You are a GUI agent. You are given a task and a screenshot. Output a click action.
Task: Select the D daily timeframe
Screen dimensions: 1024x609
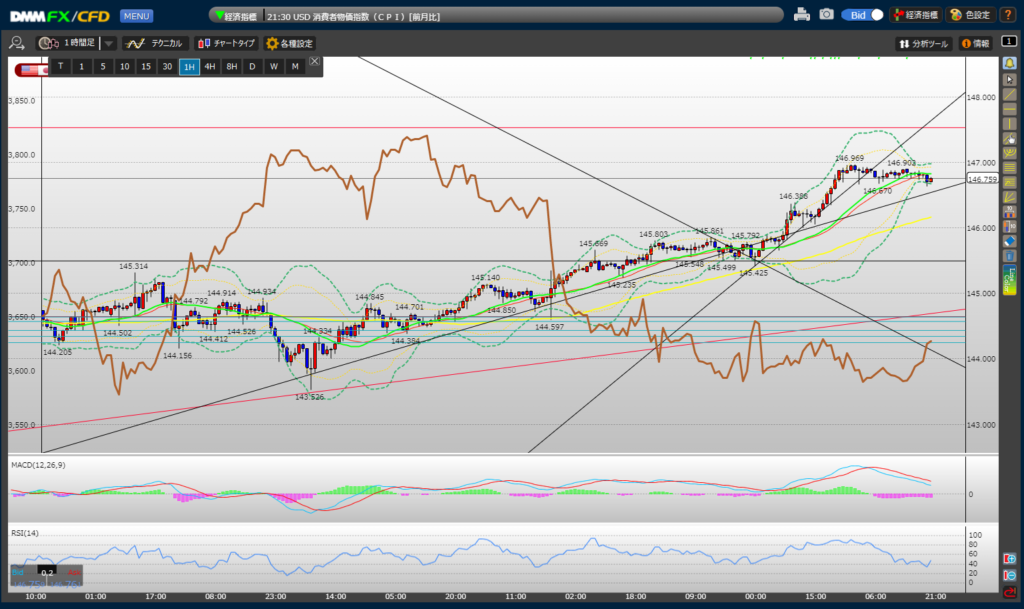pyautogui.click(x=252, y=66)
